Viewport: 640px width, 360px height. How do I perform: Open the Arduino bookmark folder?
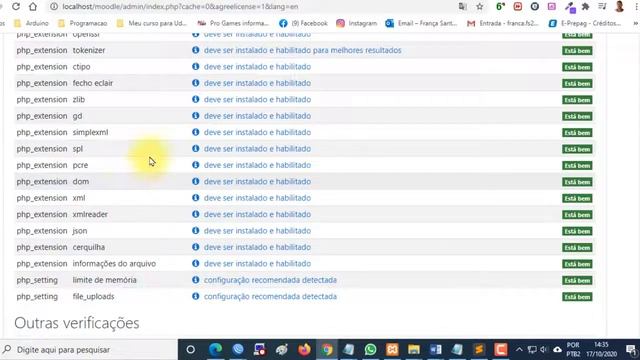(x=31, y=23)
